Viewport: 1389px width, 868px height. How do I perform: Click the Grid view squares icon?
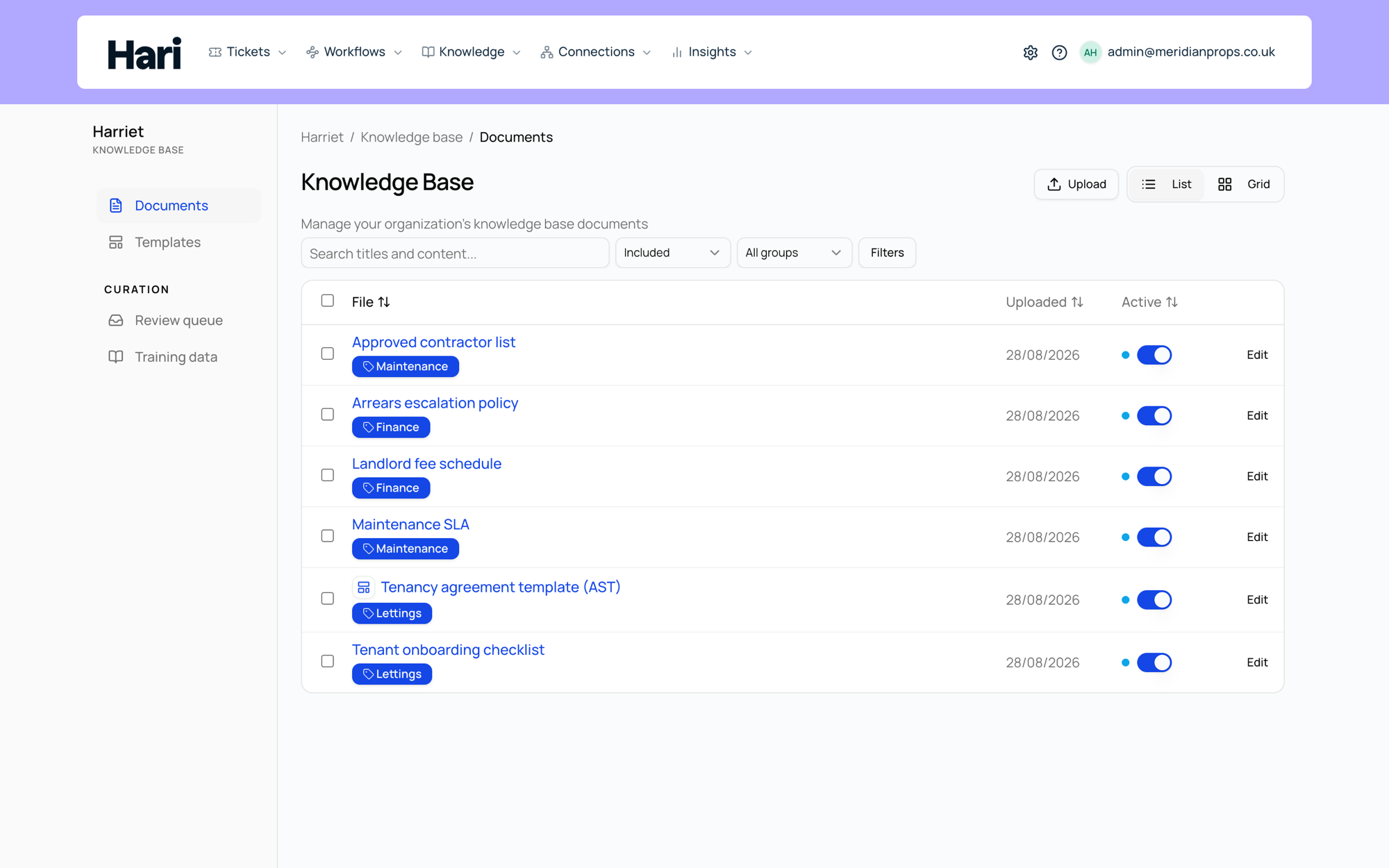click(1224, 184)
